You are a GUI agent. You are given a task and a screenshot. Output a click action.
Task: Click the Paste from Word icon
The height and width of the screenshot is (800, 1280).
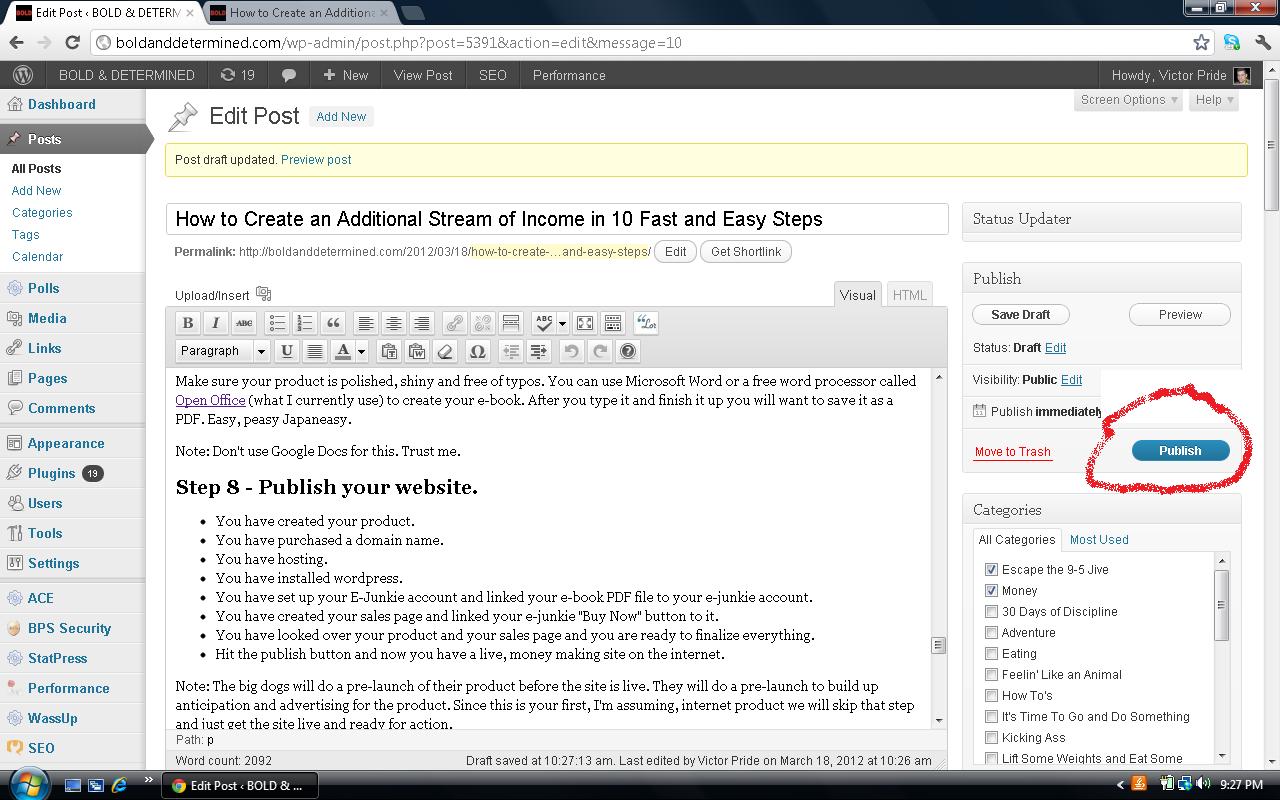(417, 351)
